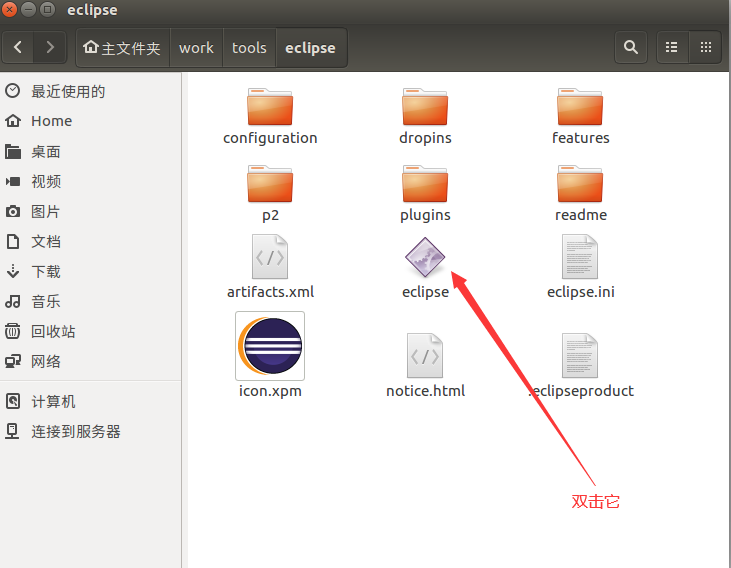Click the download arrow icon beside 下载
This screenshot has width=731, height=568.
pos(13,271)
